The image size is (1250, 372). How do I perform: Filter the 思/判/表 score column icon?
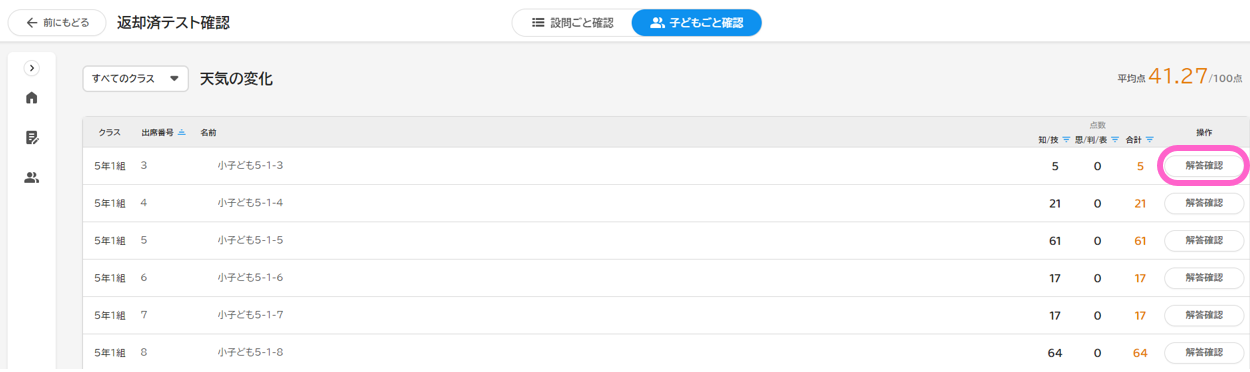[x=1115, y=140]
